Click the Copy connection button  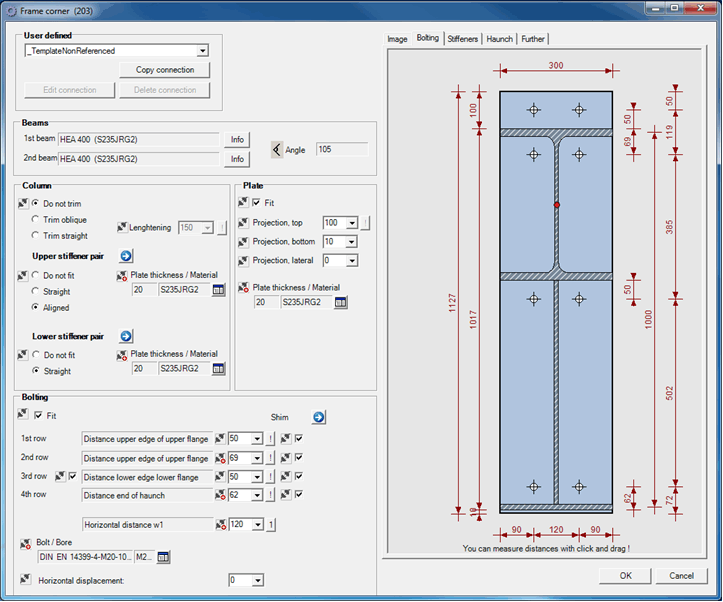[165, 70]
